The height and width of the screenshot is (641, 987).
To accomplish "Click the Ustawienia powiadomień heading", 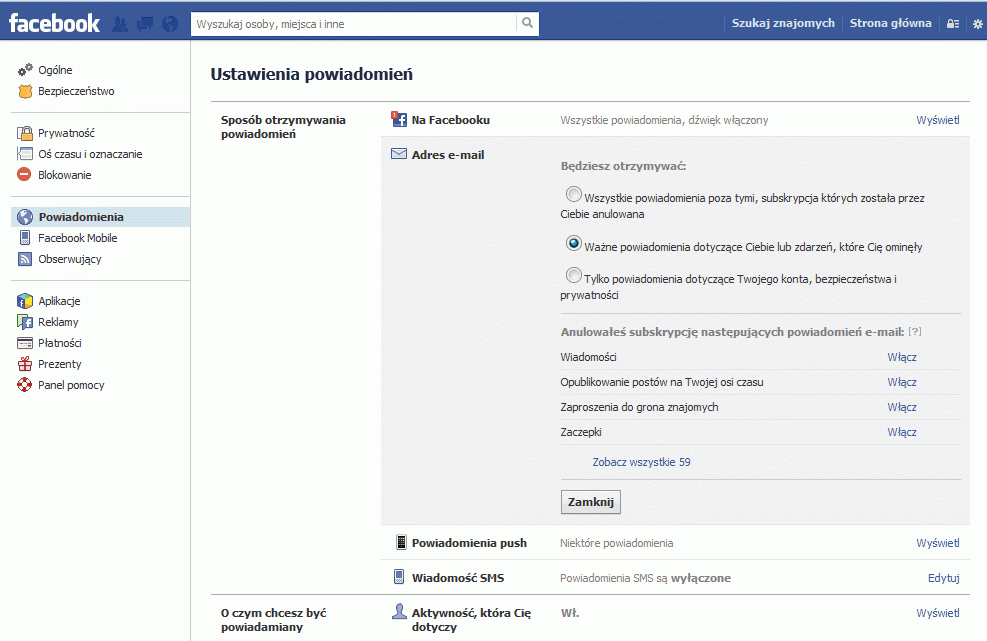I will [x=312, y=74].
